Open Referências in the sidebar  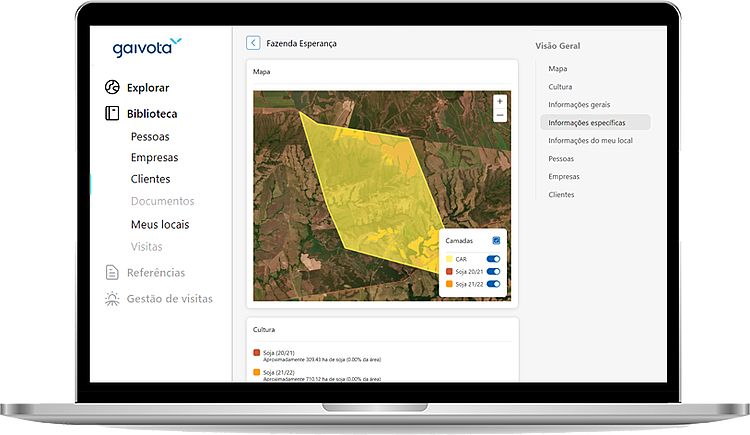click(x=156, y=273)
